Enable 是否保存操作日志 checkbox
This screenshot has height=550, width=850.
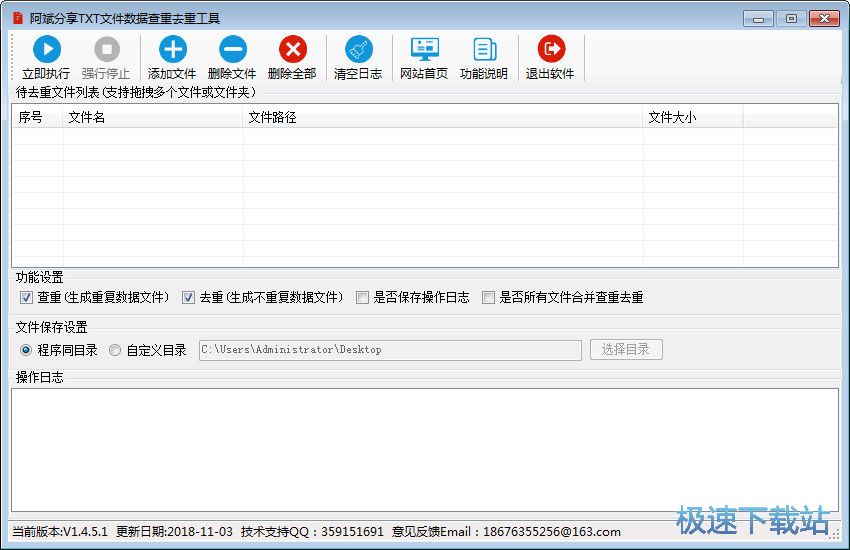tap(362, 297)
